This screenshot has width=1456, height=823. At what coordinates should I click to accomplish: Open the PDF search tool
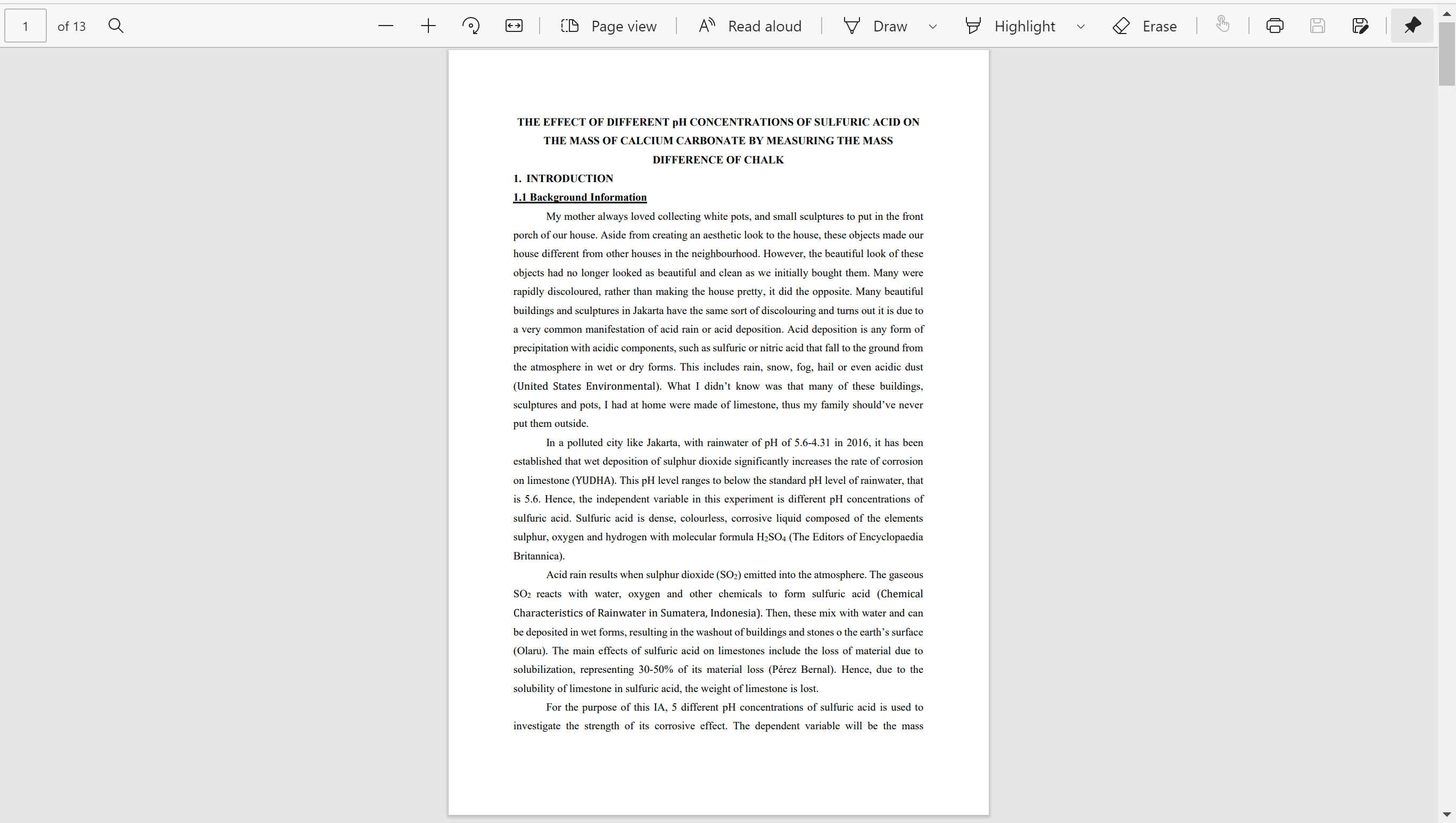point(116,26)
